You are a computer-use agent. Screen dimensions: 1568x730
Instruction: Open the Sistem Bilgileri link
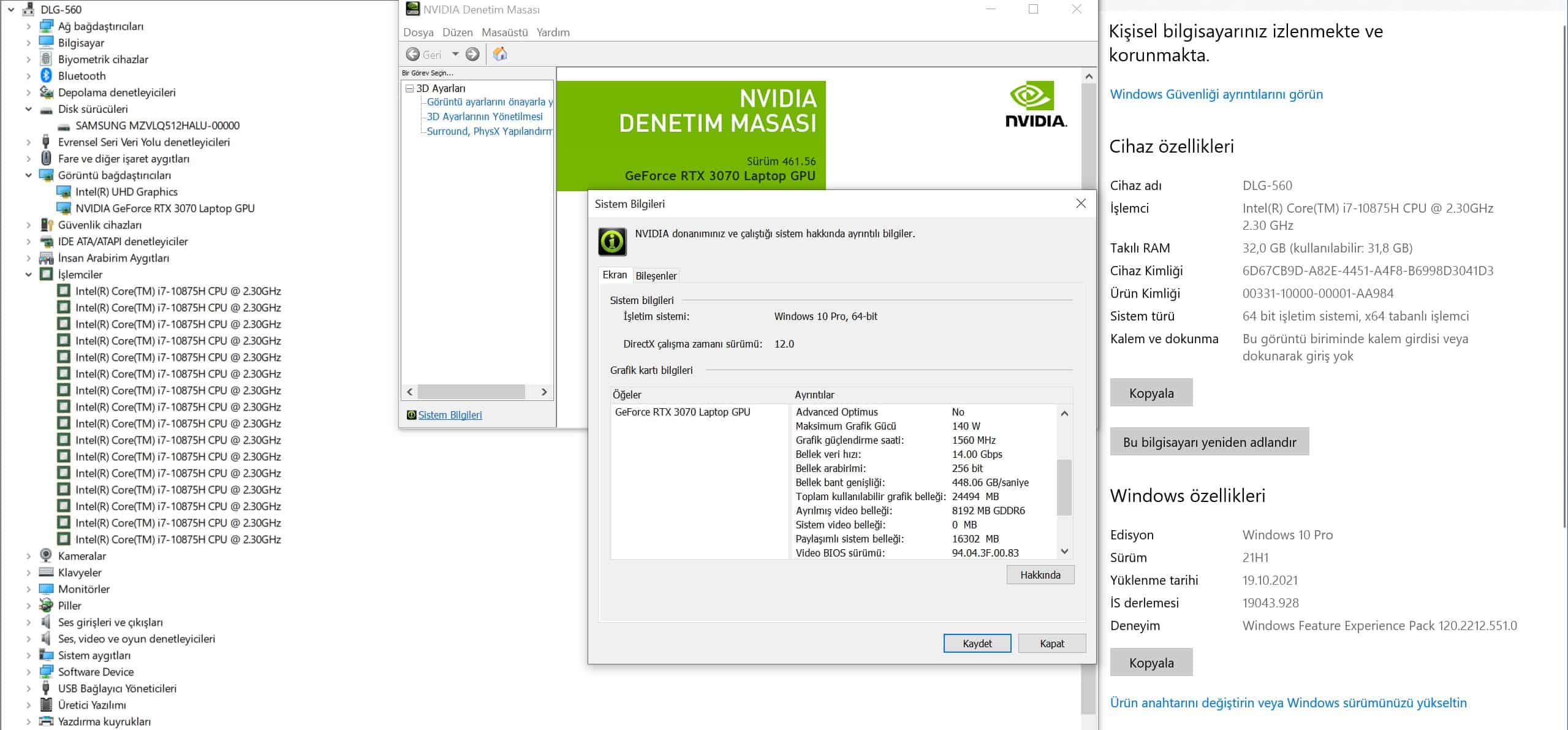pyautogui.click(x=450, y=415)
